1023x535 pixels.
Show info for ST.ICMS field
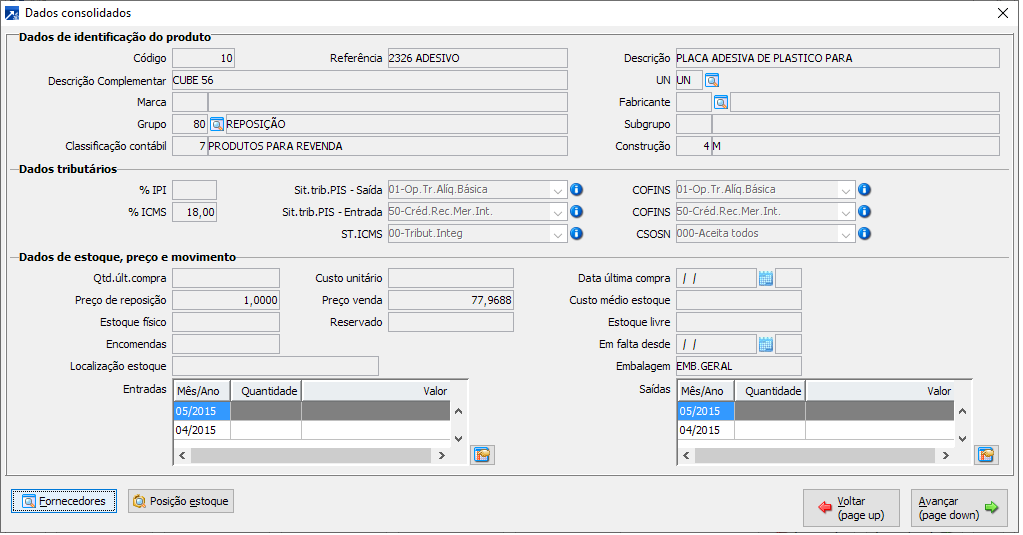(576, 233)
